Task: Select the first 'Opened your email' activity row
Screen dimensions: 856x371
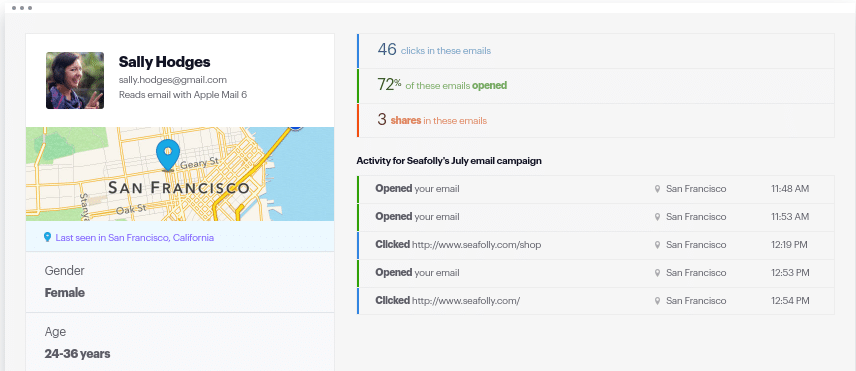Action: coord(596,189)
